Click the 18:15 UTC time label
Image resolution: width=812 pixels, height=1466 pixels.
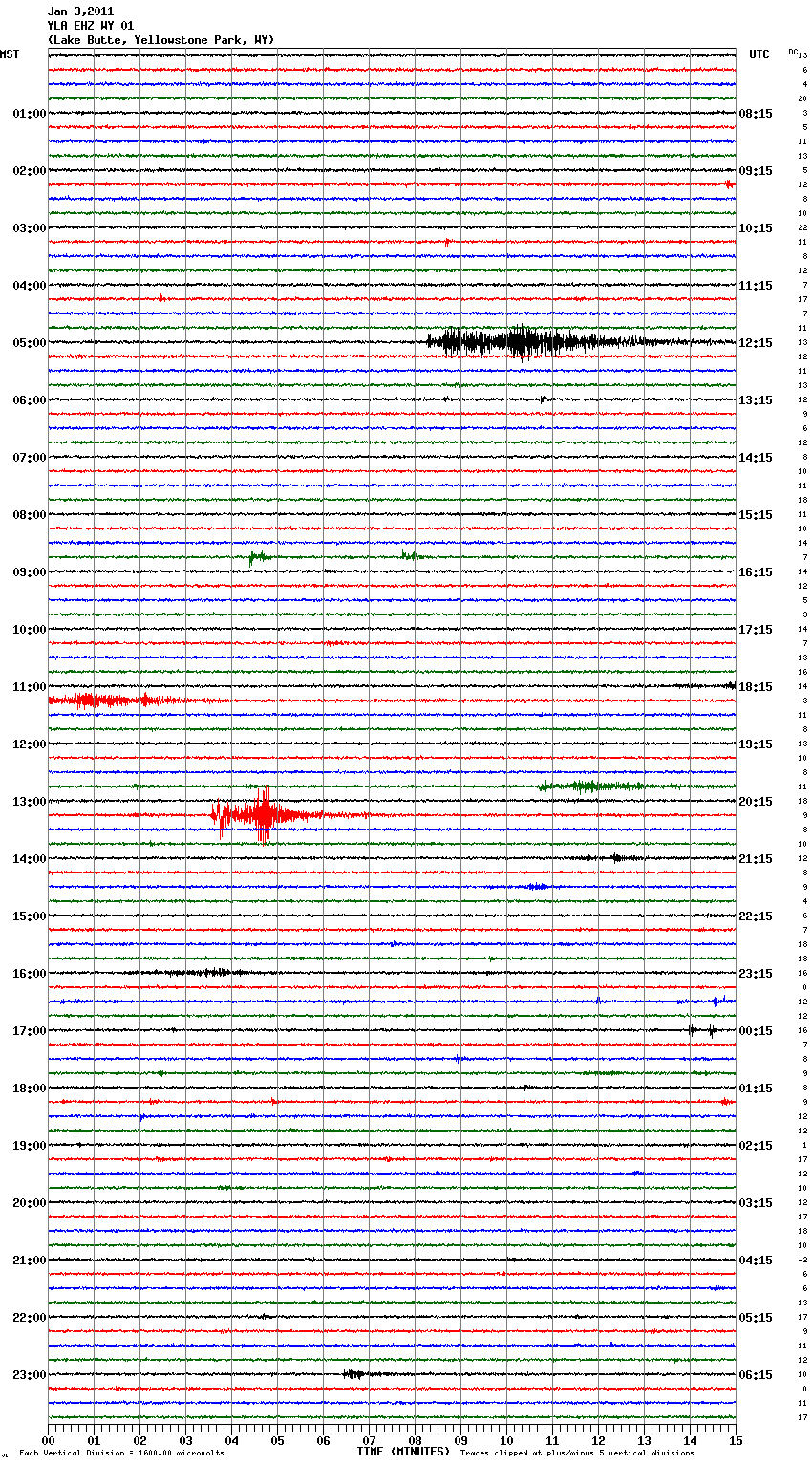[756, 687]
